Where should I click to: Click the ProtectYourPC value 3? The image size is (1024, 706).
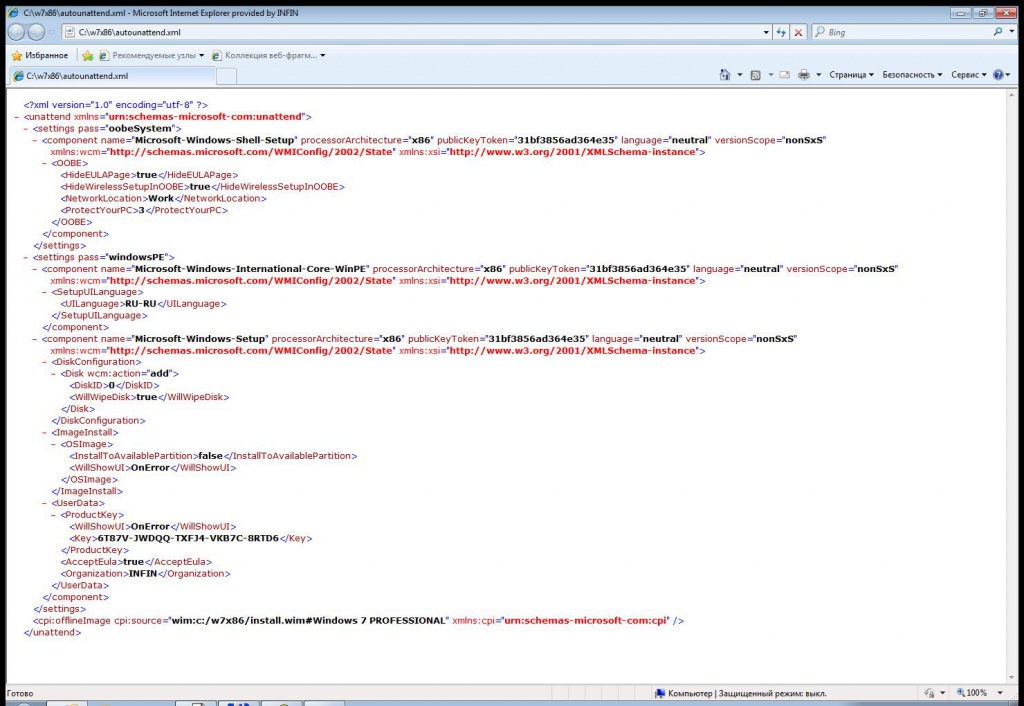tap(141, 210)
